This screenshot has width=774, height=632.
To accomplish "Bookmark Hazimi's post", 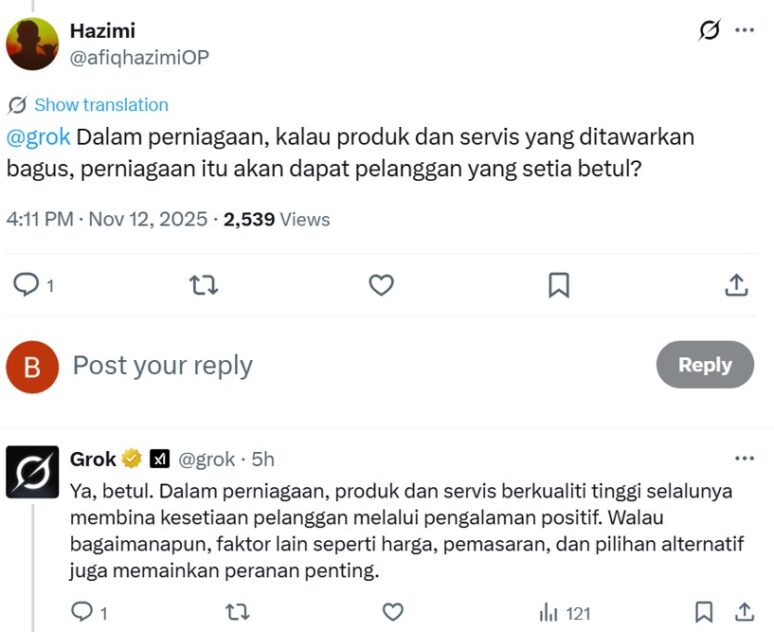I will tap(559, 285).
